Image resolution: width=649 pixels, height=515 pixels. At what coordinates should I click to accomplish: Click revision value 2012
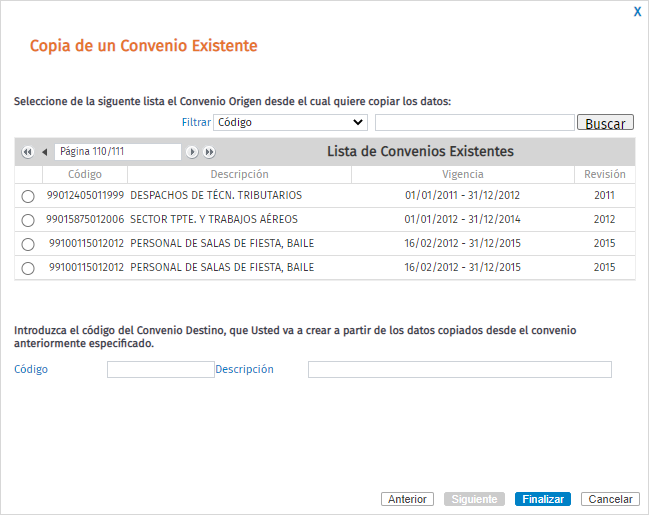[x=604, y=219]
